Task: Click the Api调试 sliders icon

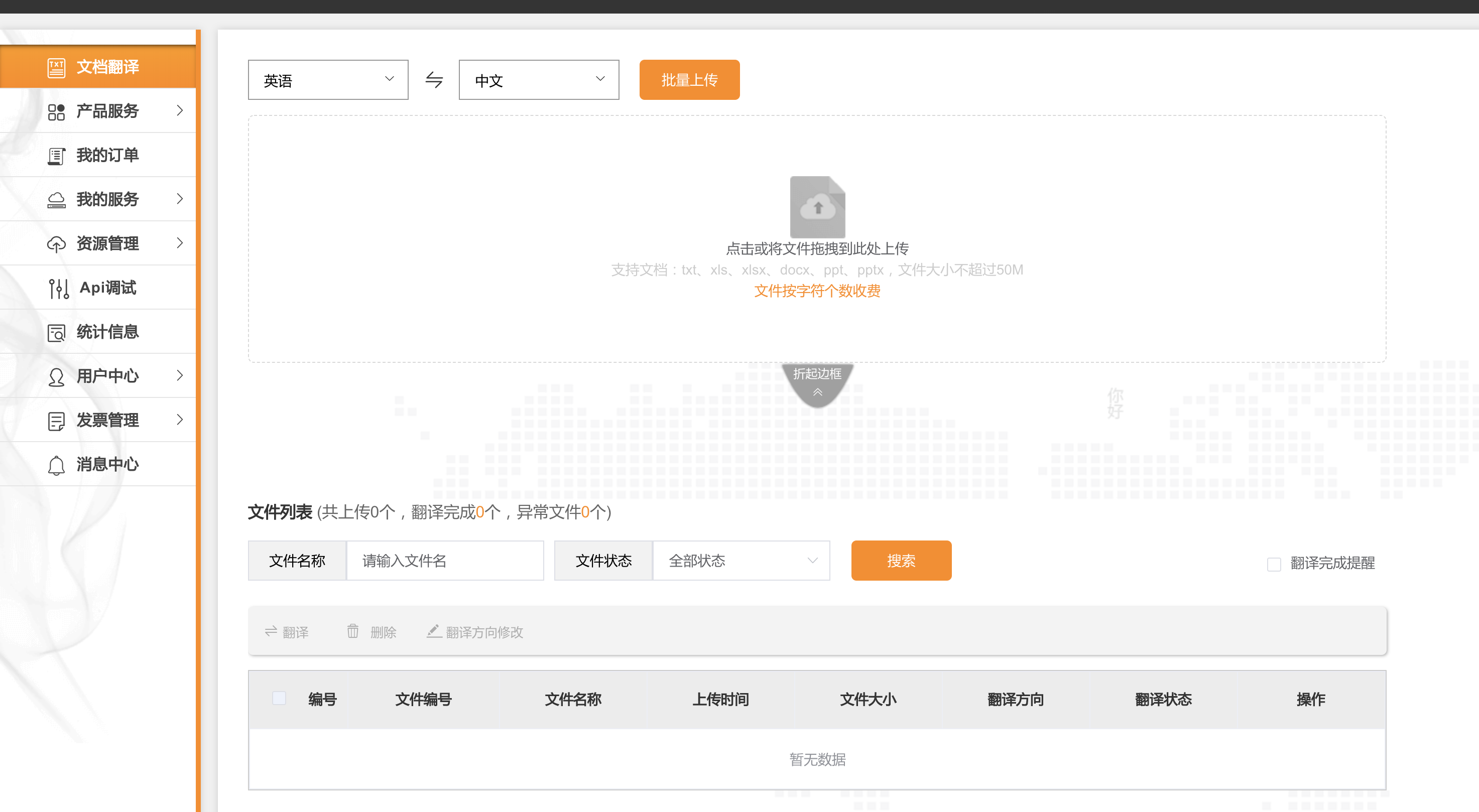Action: [58, 288]
